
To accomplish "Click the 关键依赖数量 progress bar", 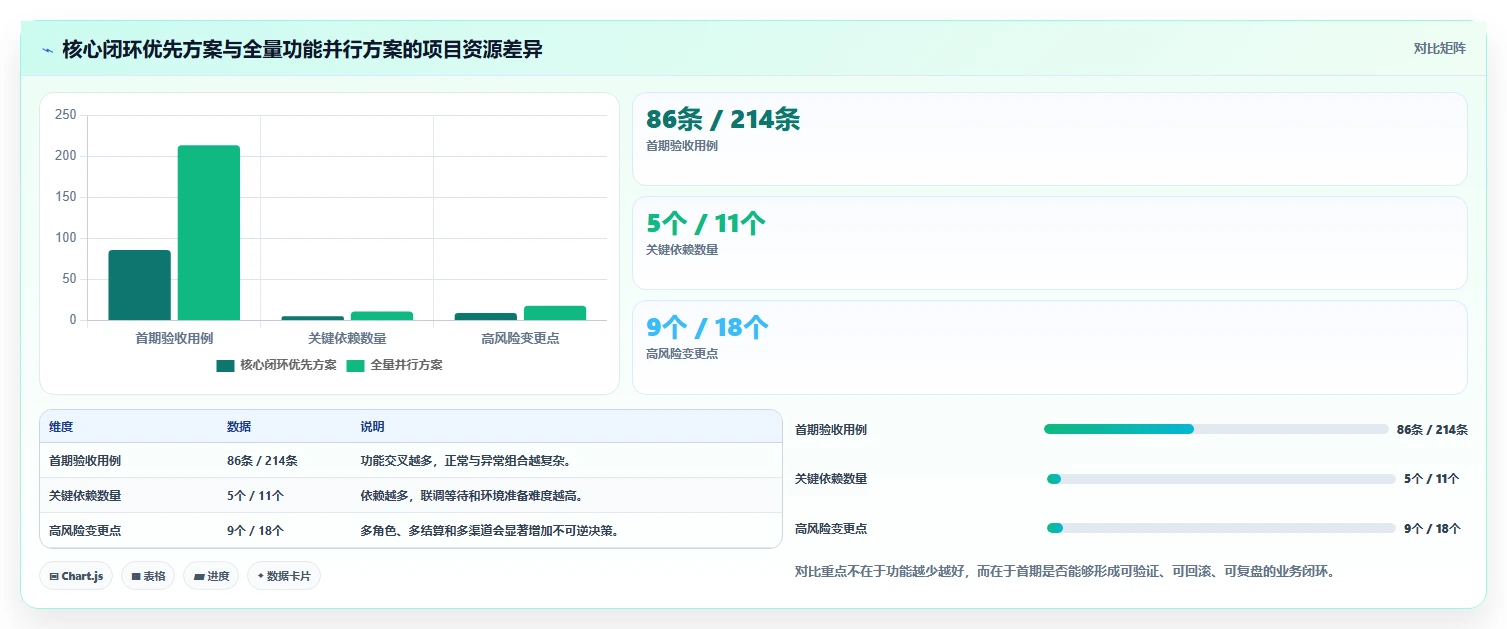I will (x=1220, y=479).
